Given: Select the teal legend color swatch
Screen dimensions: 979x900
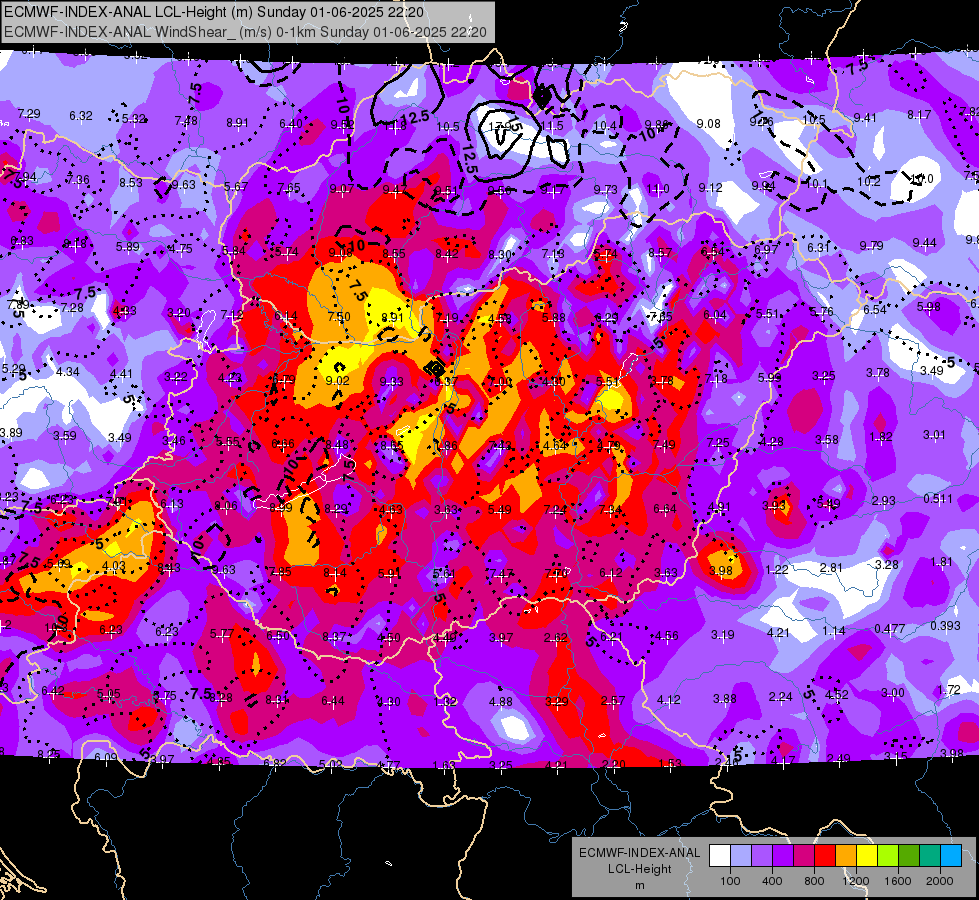Looking at the screenshot, I should (x=930, y=856).
